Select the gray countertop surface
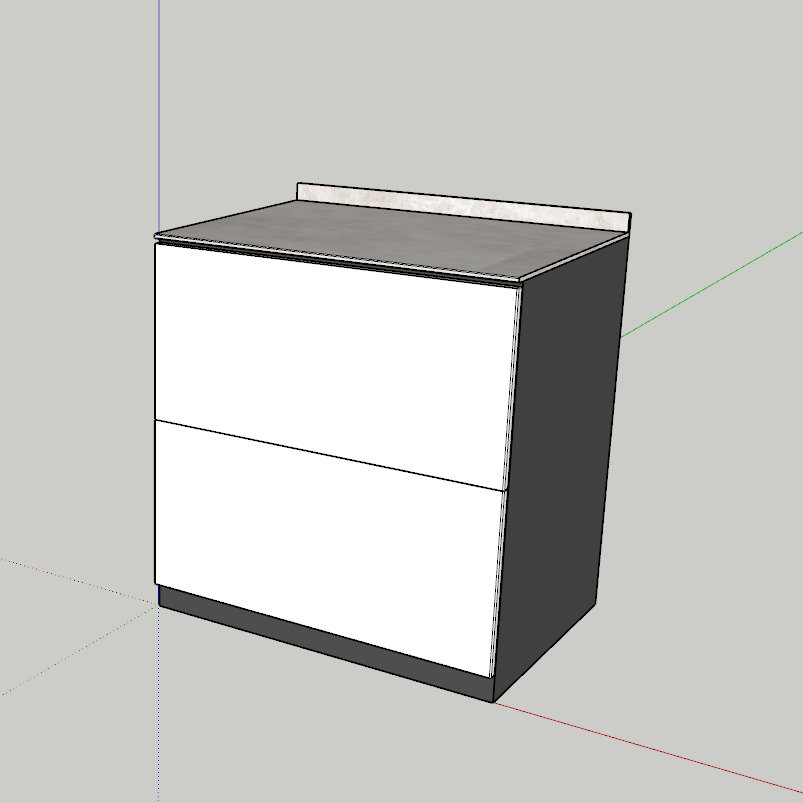The image size is (803, 803). [x=392, y=238]
